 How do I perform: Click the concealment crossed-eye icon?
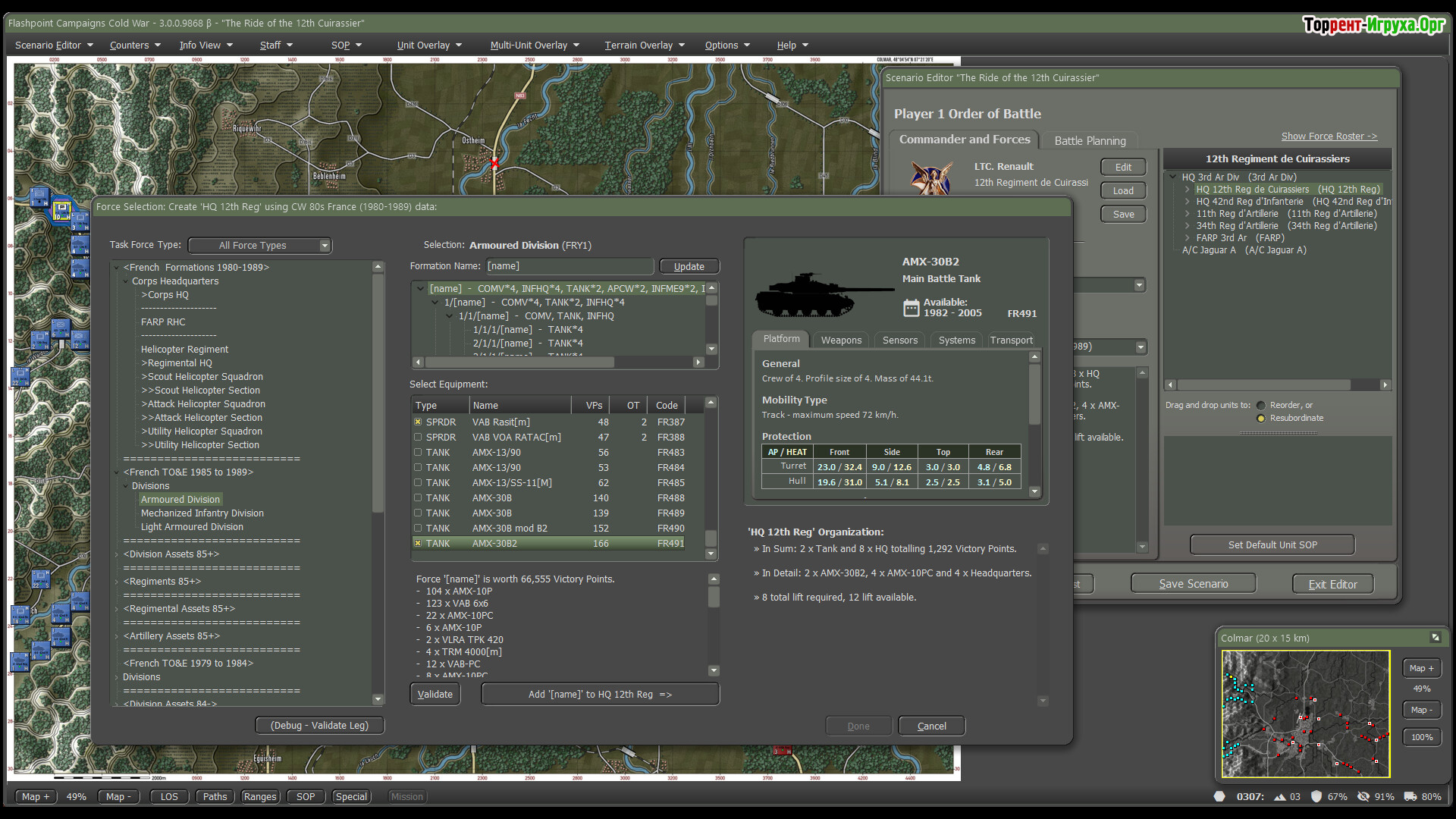[1363, 797]
